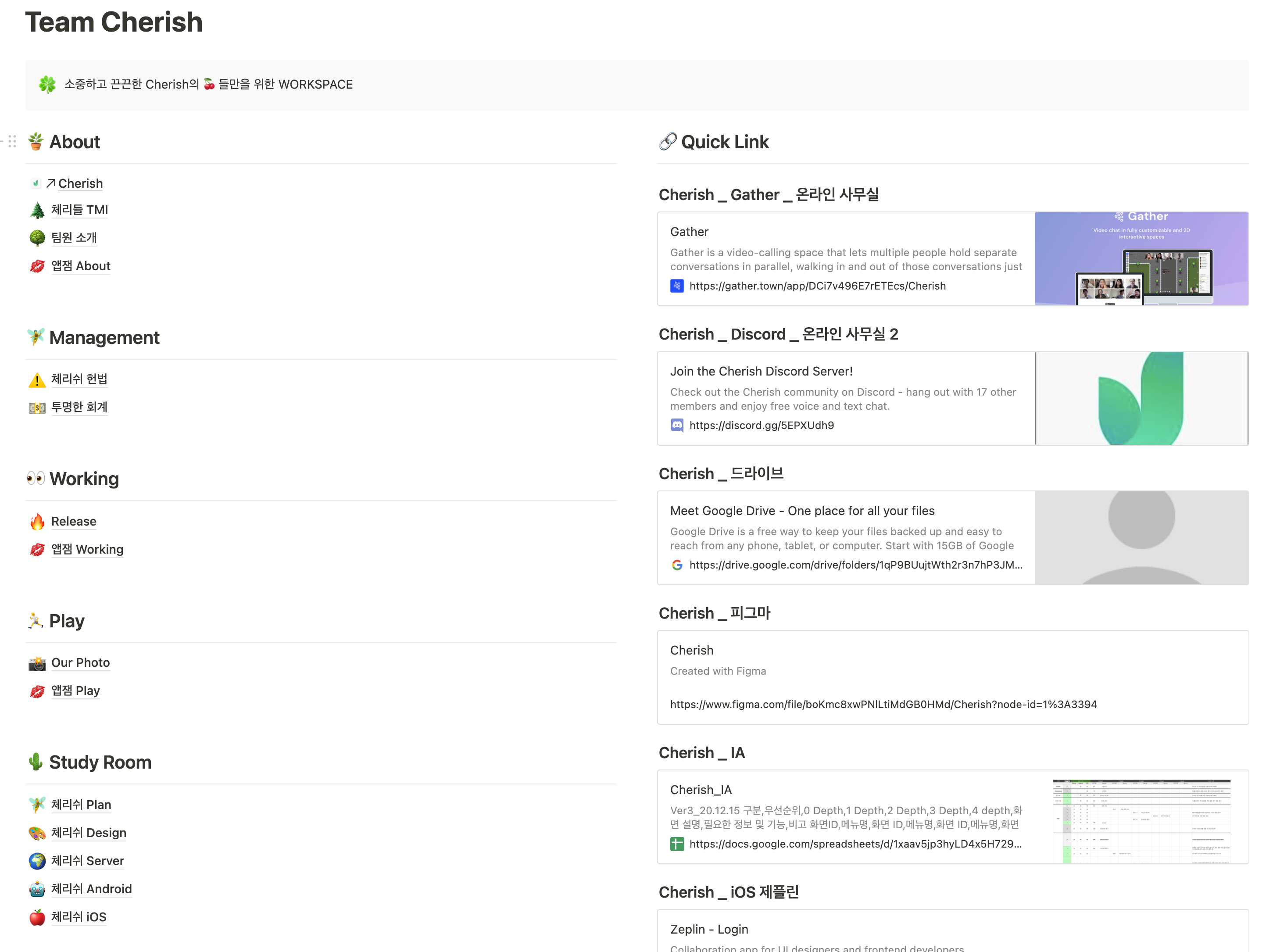
Task: Open the 앱잼 Working page
Action: point(87,550)
